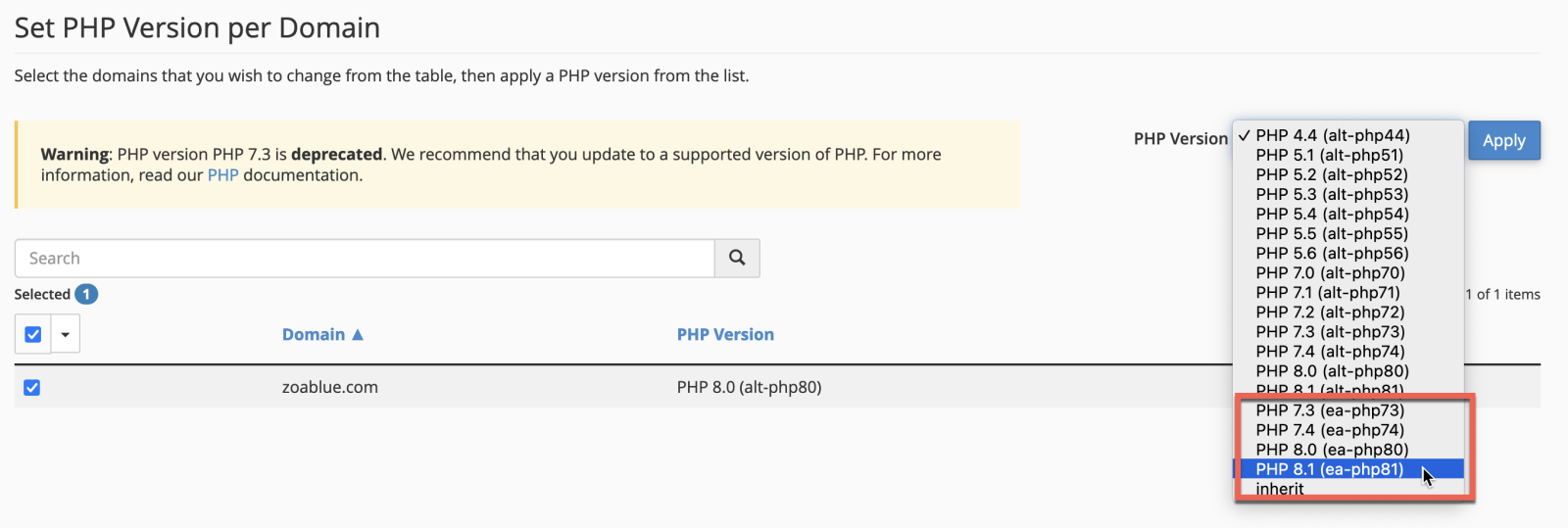Select PHP 8.0 (alt-php80) option
Image resolution: width=1568 pixels, height=528 pixels.
click(1332, 371)
